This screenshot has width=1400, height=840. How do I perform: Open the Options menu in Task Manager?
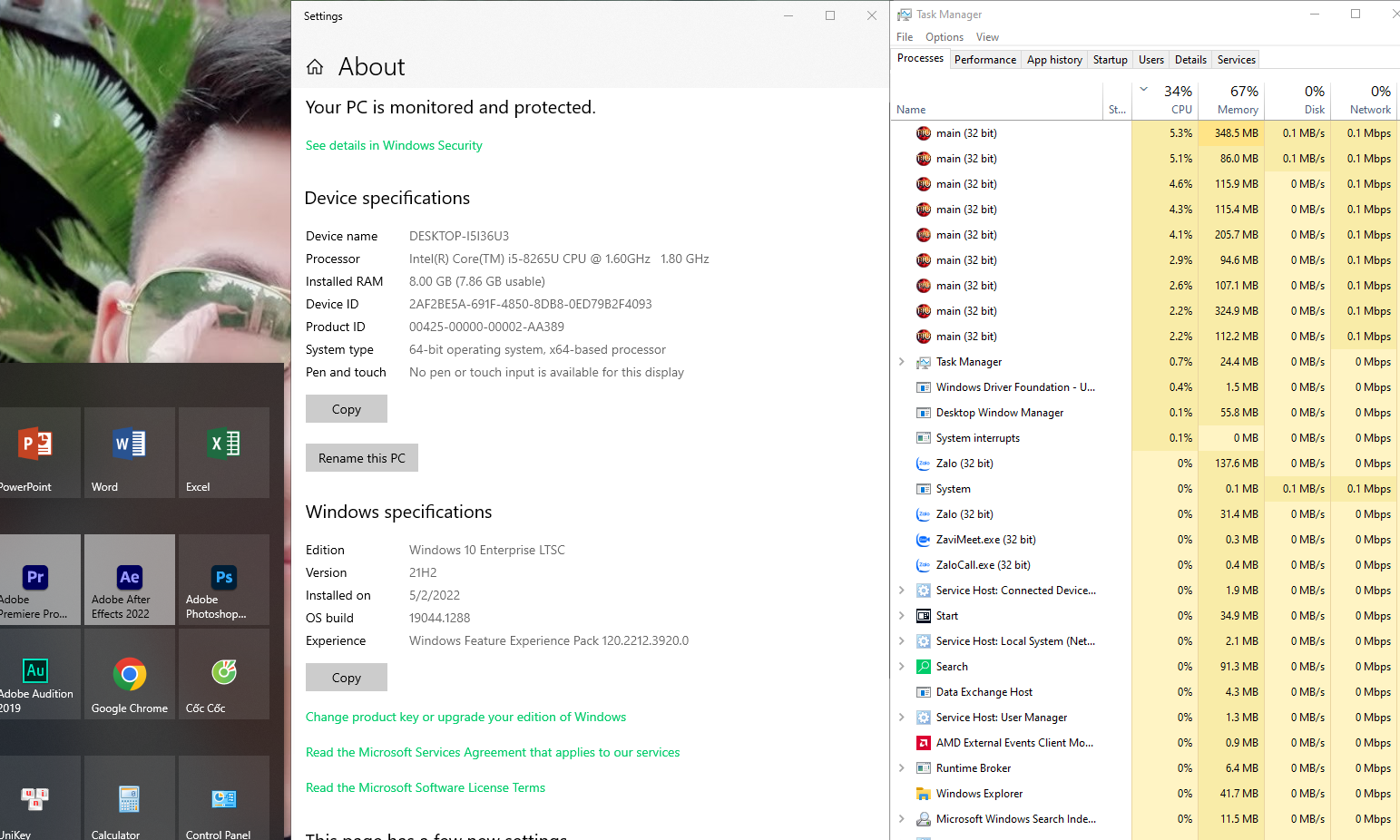(944, 37)
